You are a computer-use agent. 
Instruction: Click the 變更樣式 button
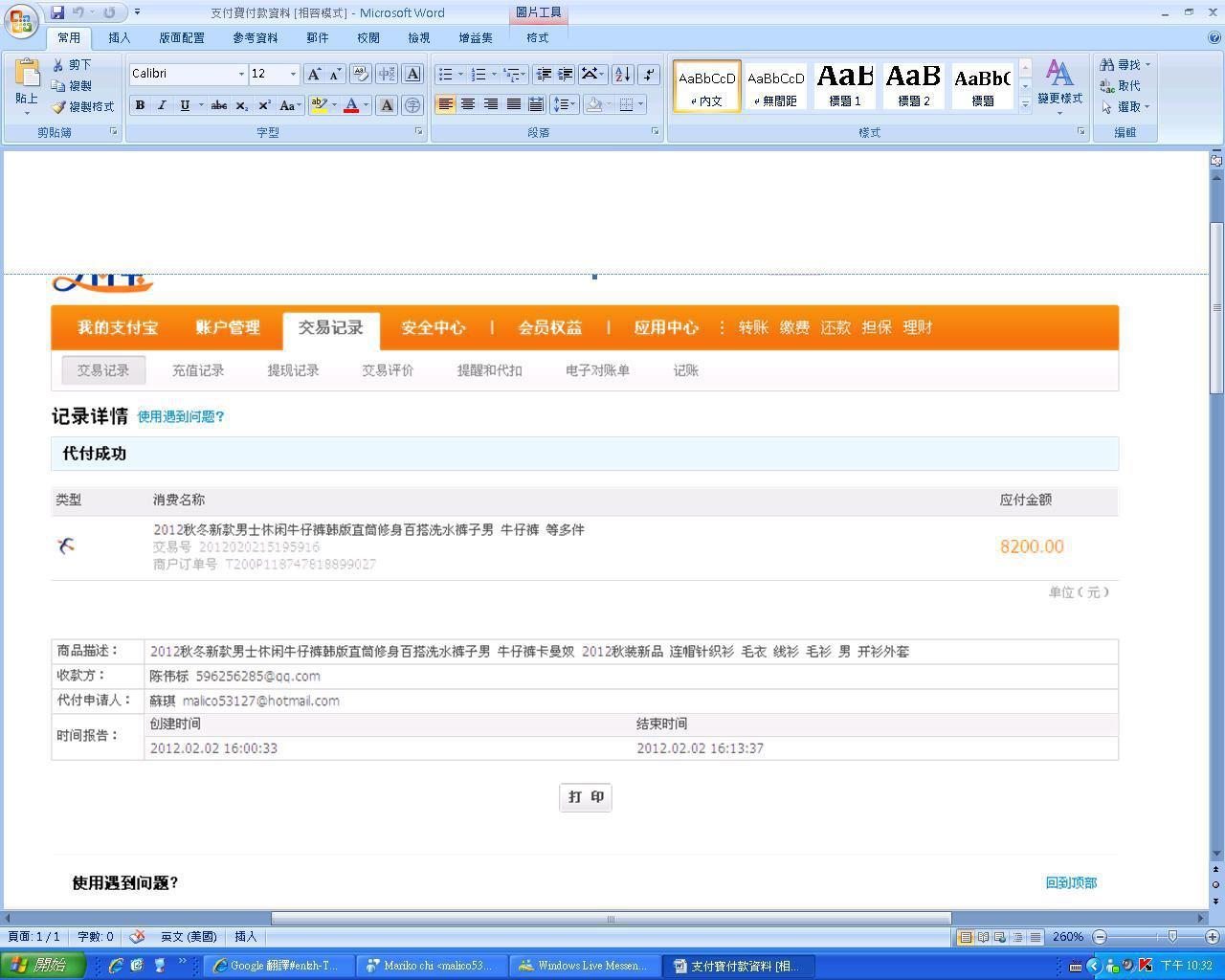[x=1059, y=84]
